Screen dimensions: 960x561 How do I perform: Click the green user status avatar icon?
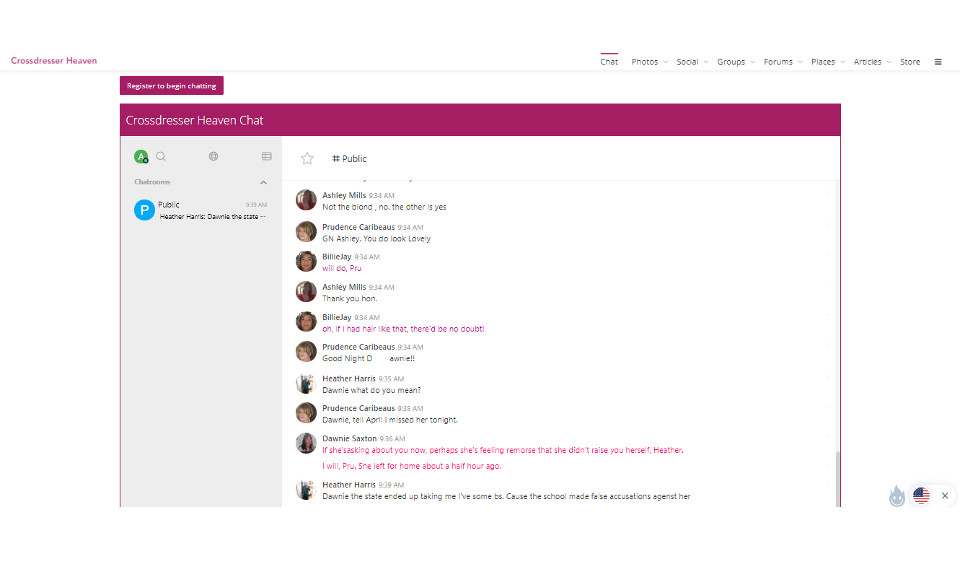coord(141,156)
